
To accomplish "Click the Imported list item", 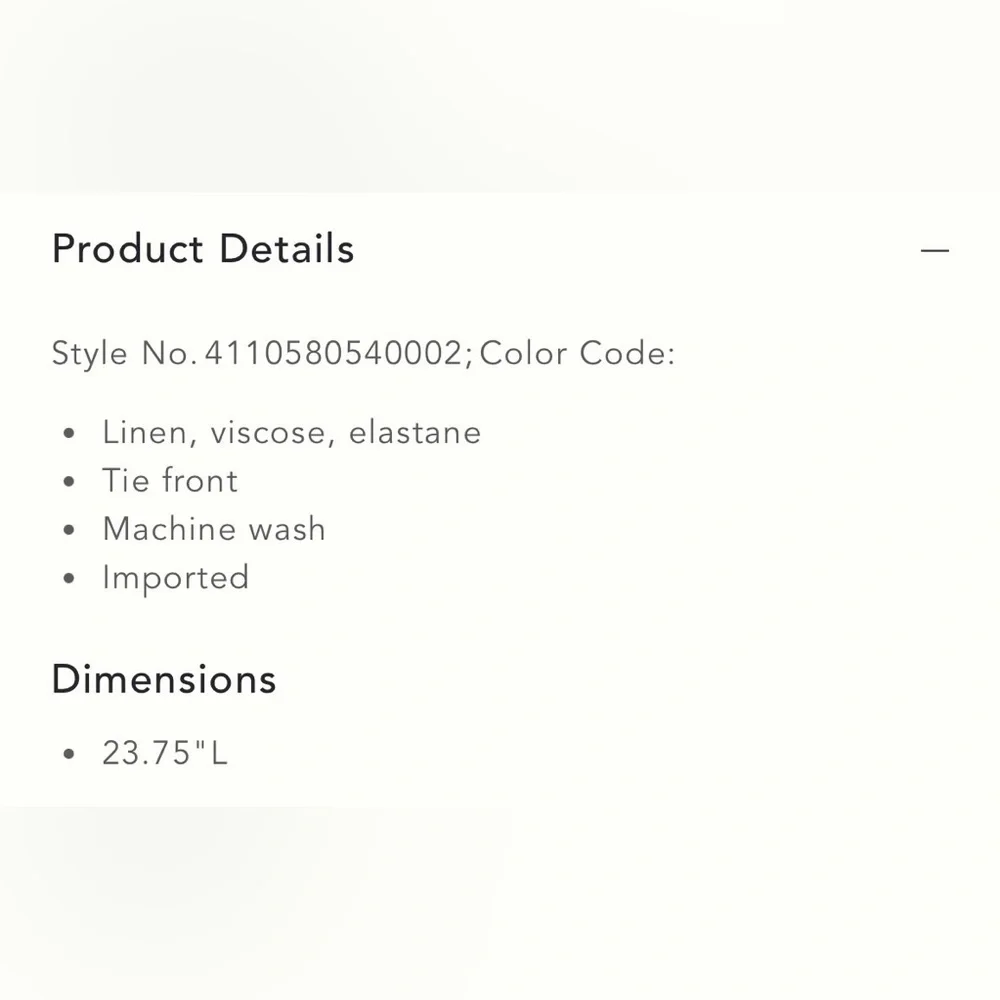I will pos(175,578).
